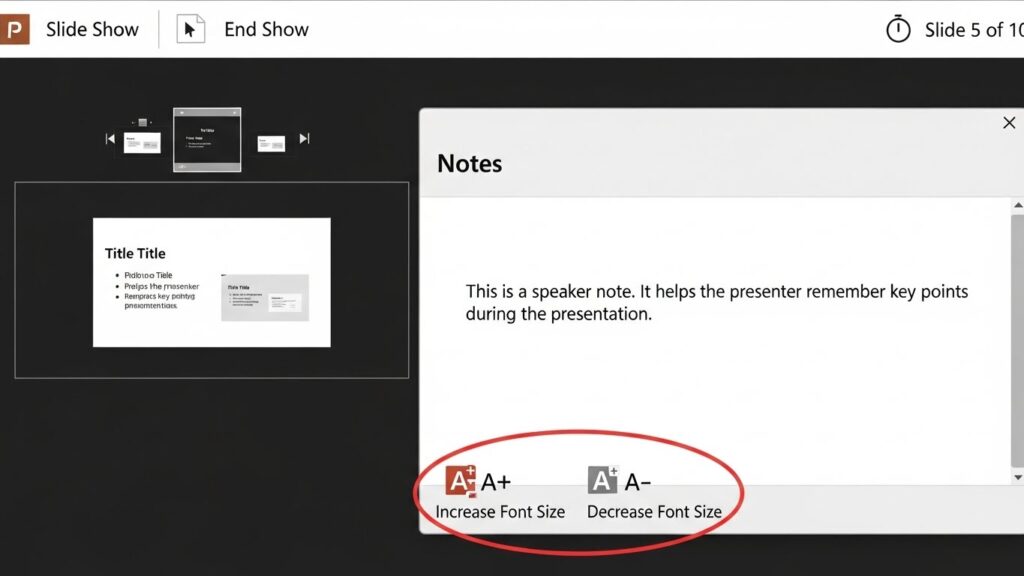Close the Notes panel
This screenshot has width=1024, height=576.
coord(1009,123)
